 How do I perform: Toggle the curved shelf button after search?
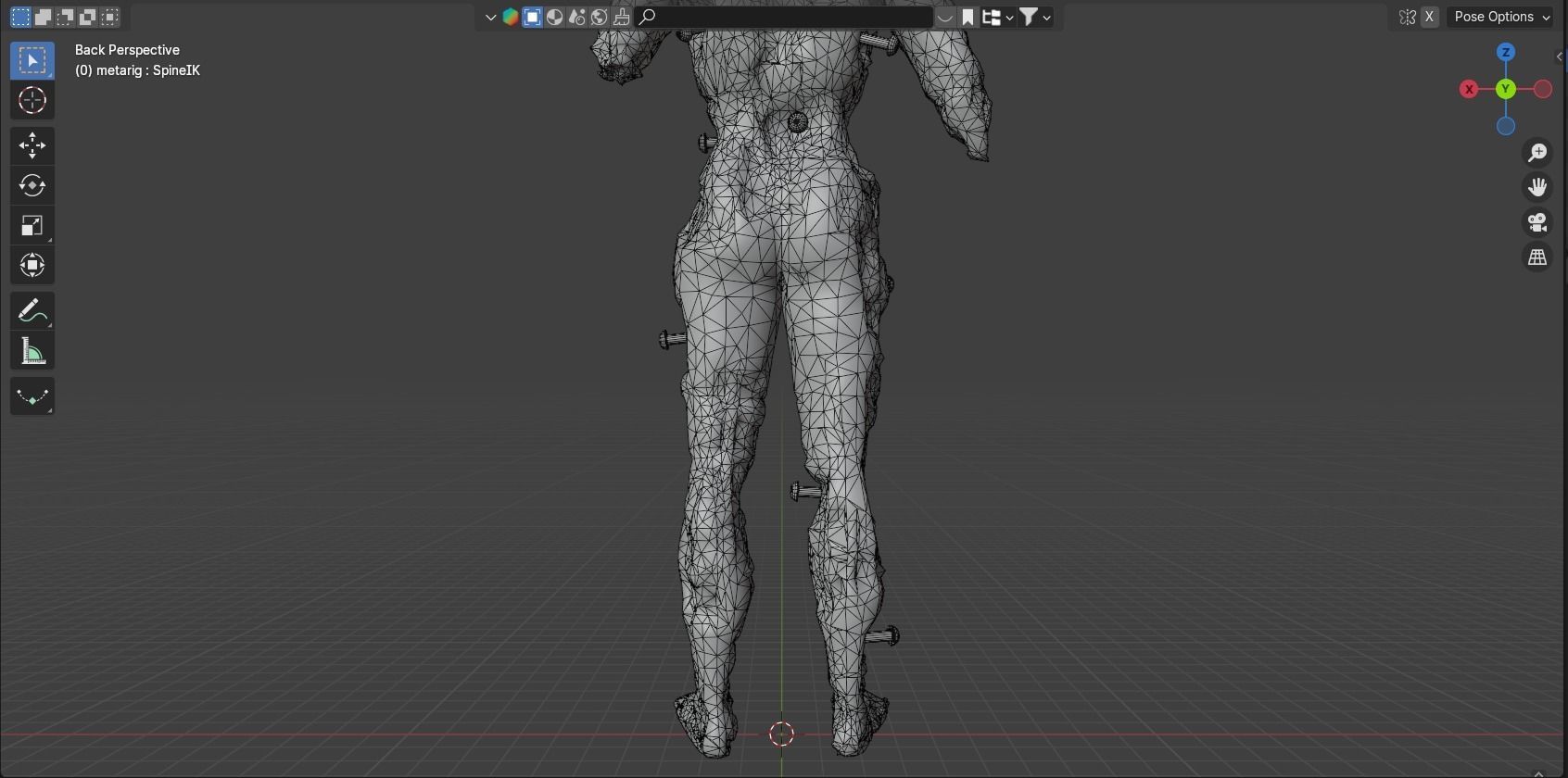pos(944,17)
